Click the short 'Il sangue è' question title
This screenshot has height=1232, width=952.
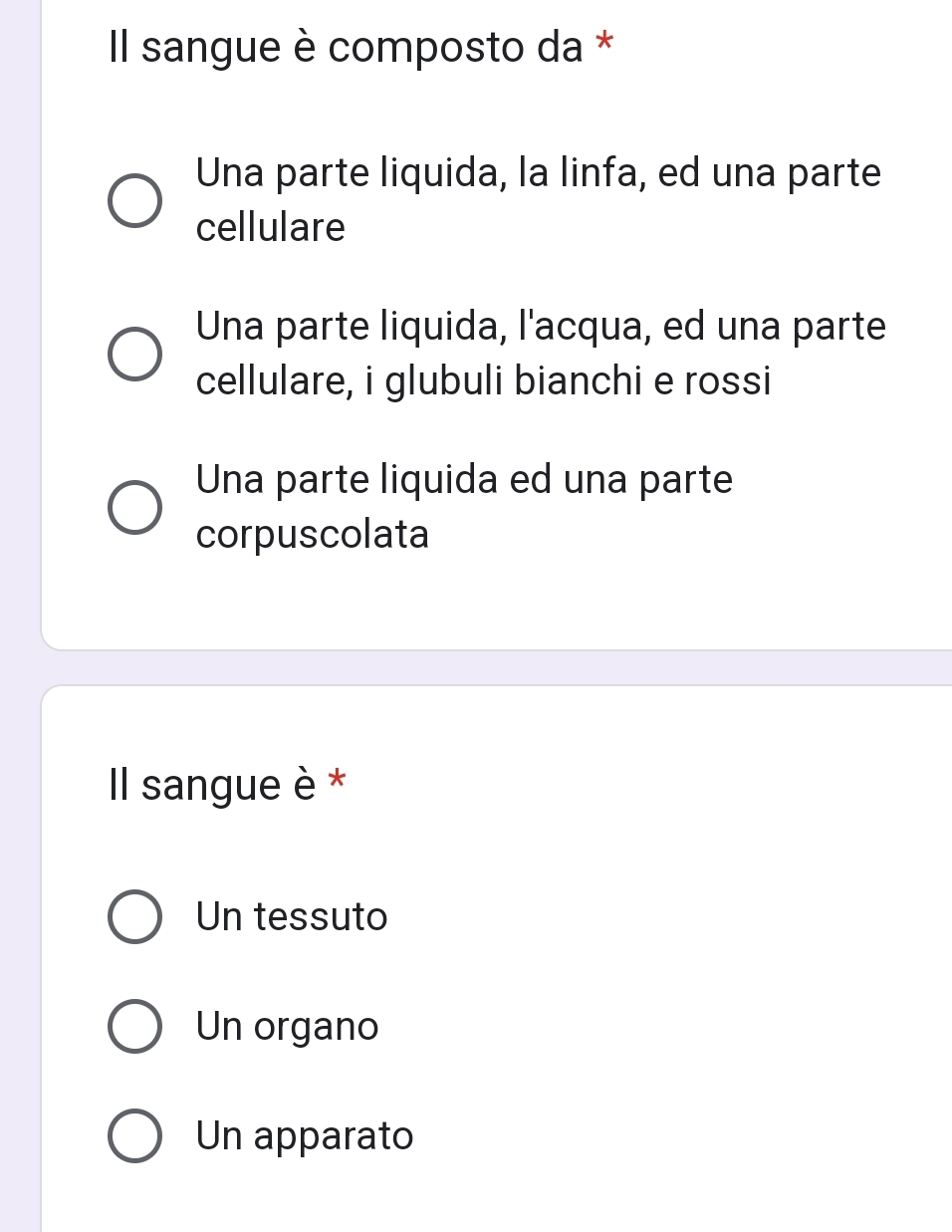(x=212, y=786)
